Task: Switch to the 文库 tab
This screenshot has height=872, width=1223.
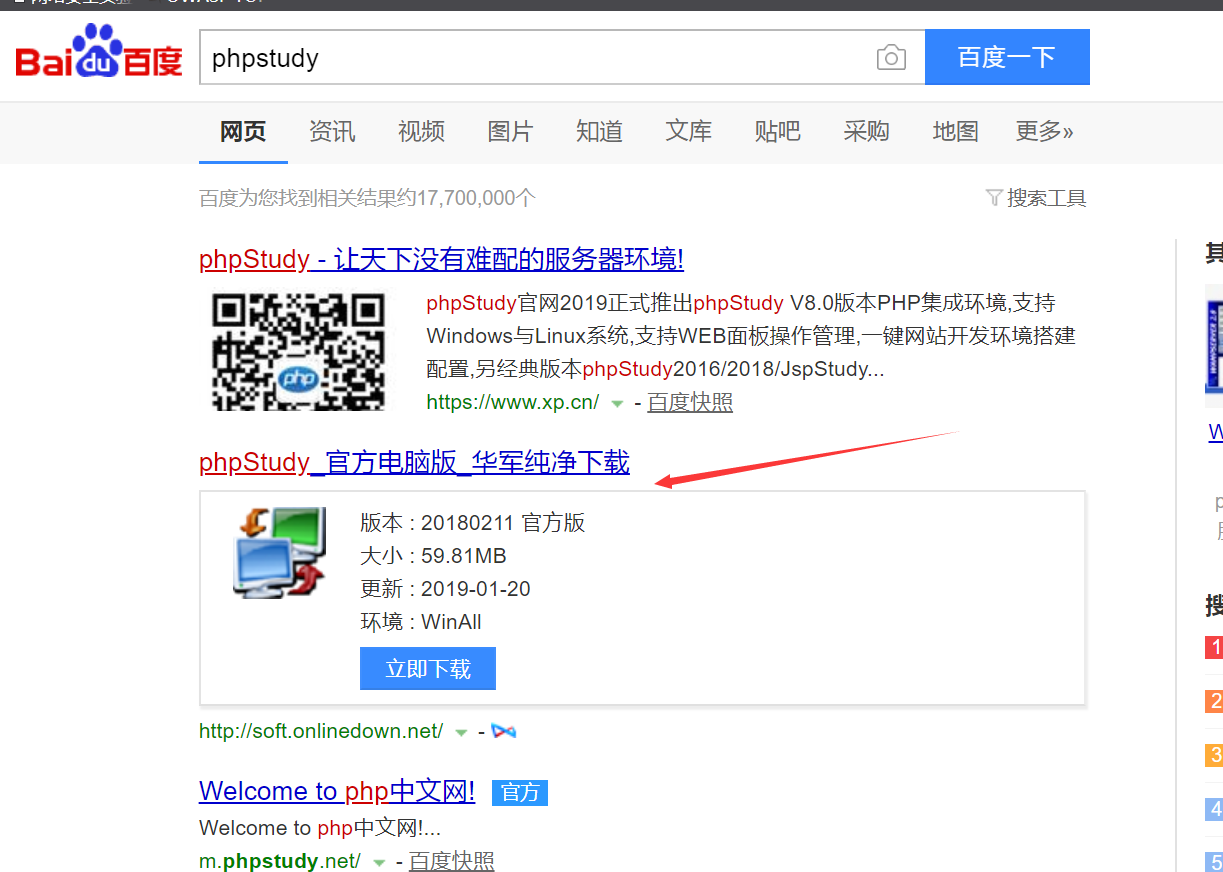Action: [x=688, y=131]
